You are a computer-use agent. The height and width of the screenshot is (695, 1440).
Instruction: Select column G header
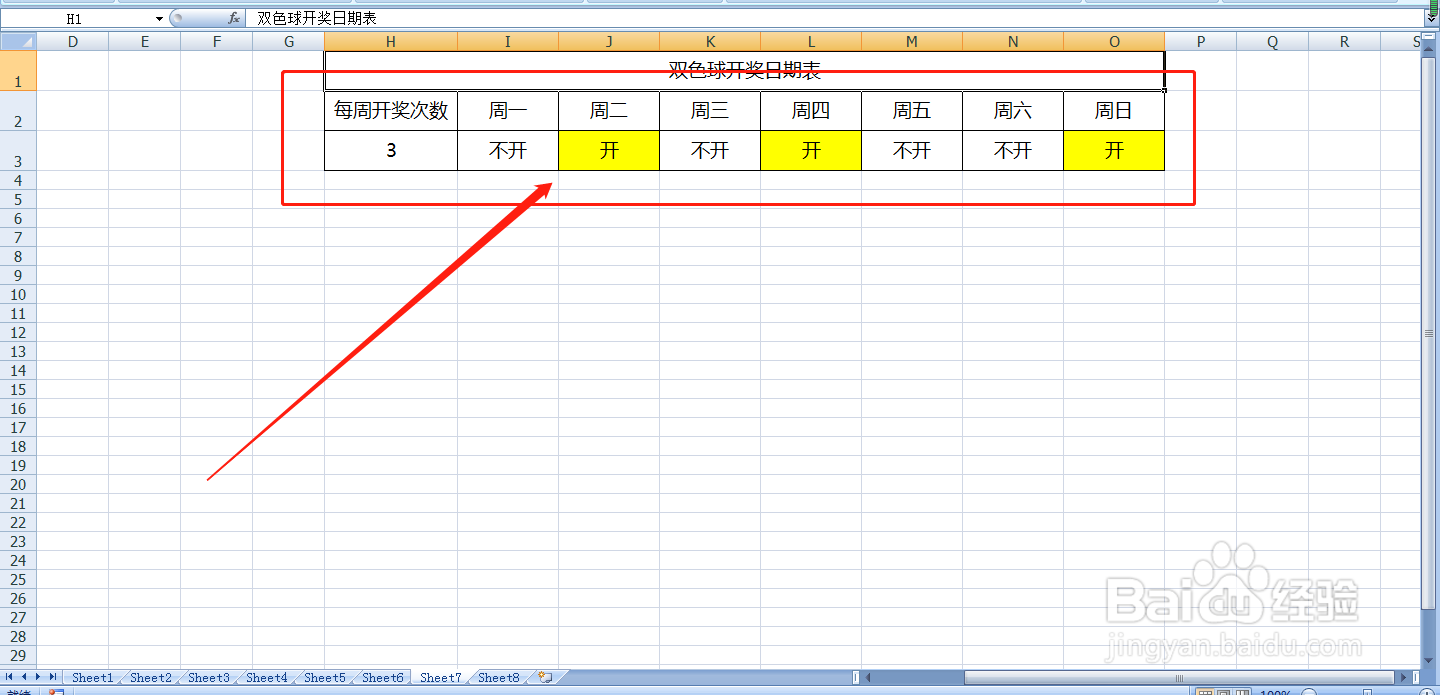(x=288, y=41)
